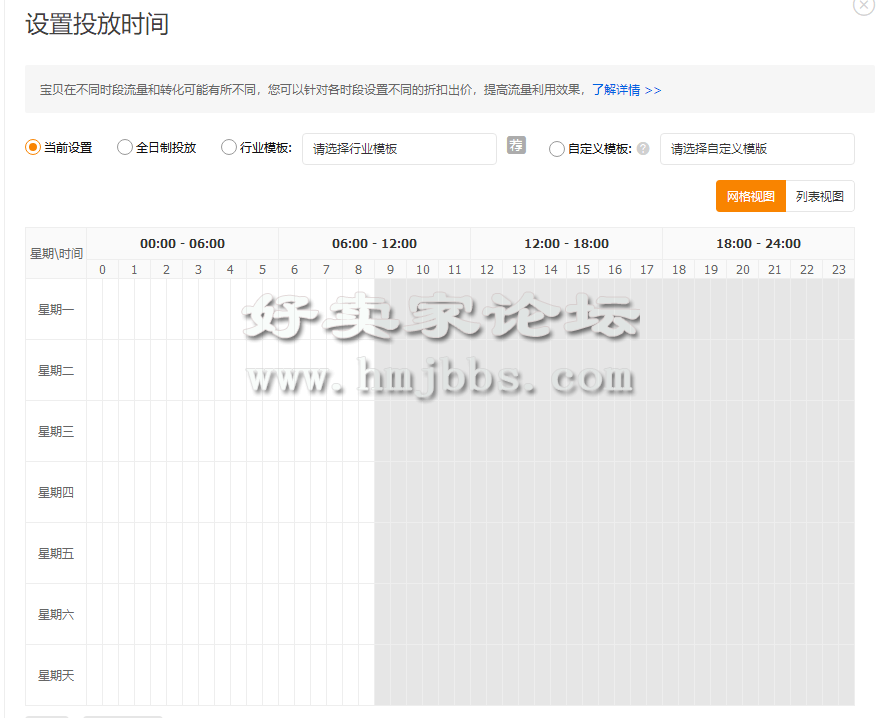The width and height of the screenshot is (880, 718).
Task: Select the 当前设置 radio button
Action: (33, 148)
